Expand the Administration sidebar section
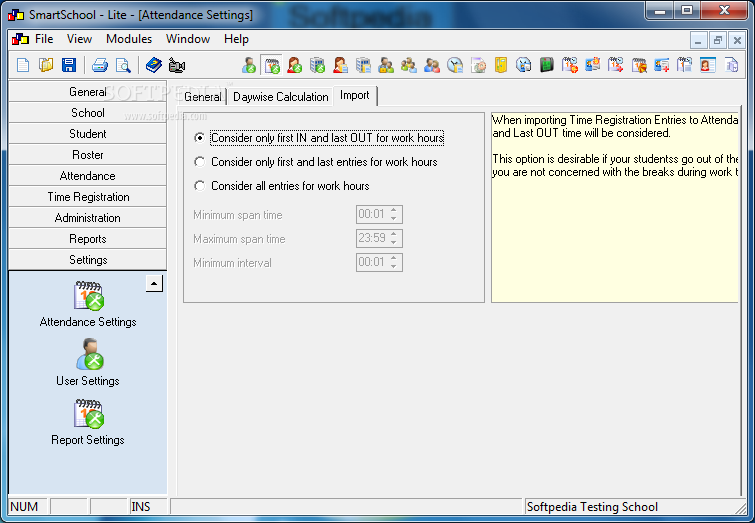 tap(88, 218)
